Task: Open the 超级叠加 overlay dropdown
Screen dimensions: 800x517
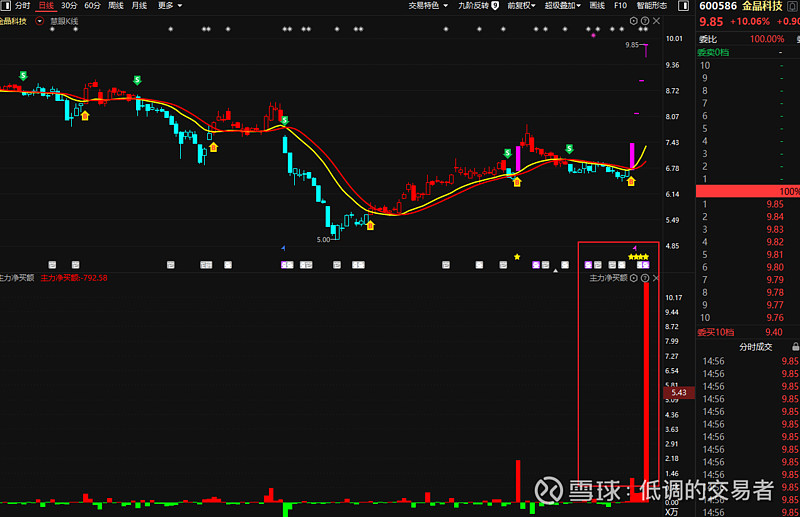Action: [x=562, y=6]
